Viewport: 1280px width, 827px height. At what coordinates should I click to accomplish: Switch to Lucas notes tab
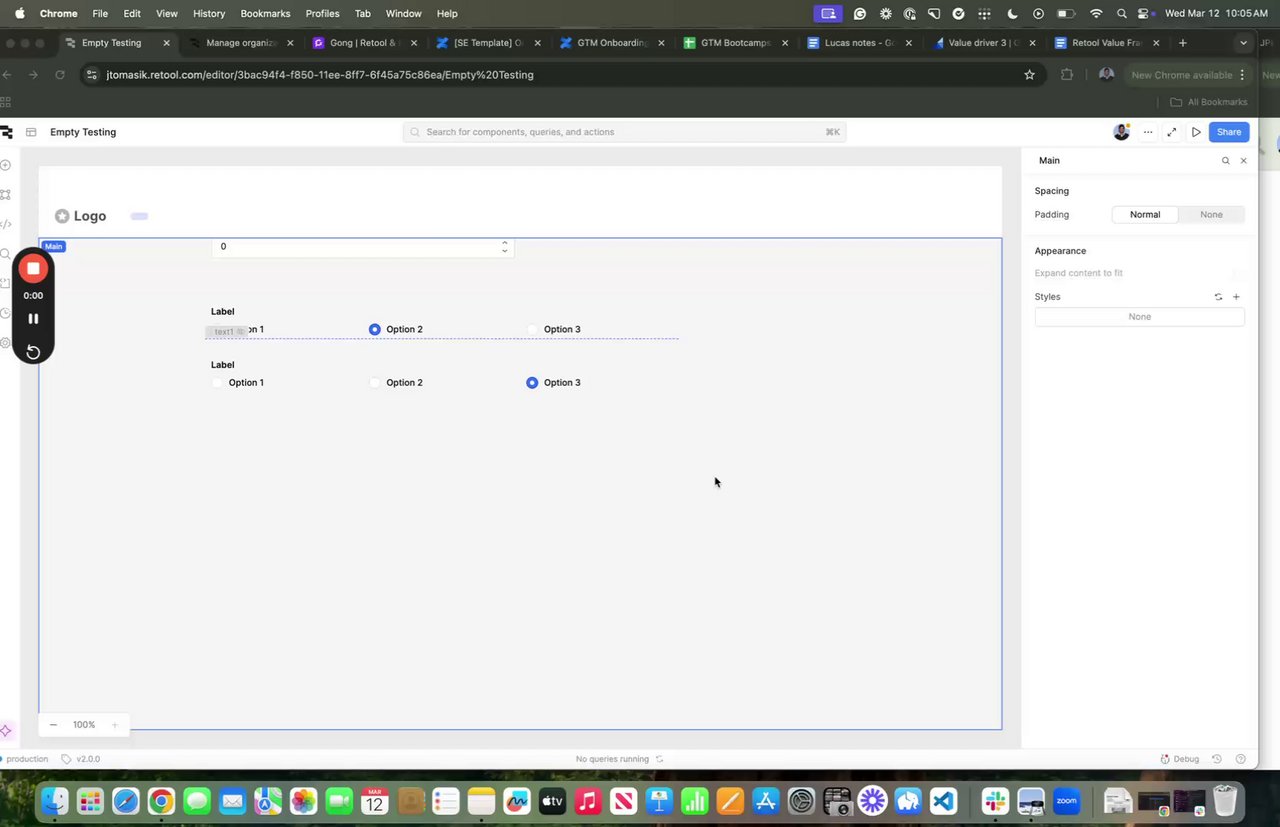(858, 43)
